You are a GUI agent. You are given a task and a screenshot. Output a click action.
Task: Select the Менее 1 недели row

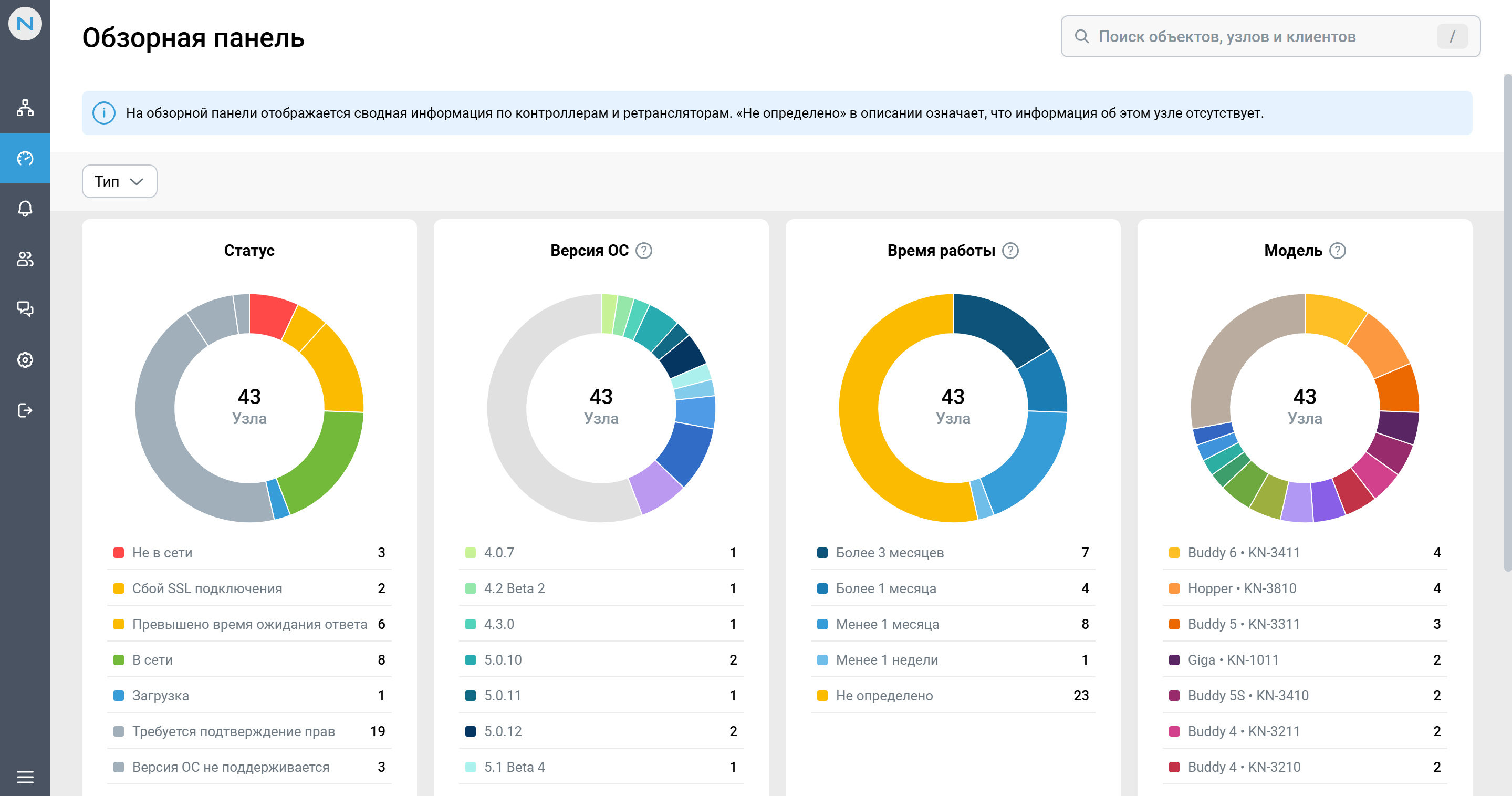(x=953, y=660)
